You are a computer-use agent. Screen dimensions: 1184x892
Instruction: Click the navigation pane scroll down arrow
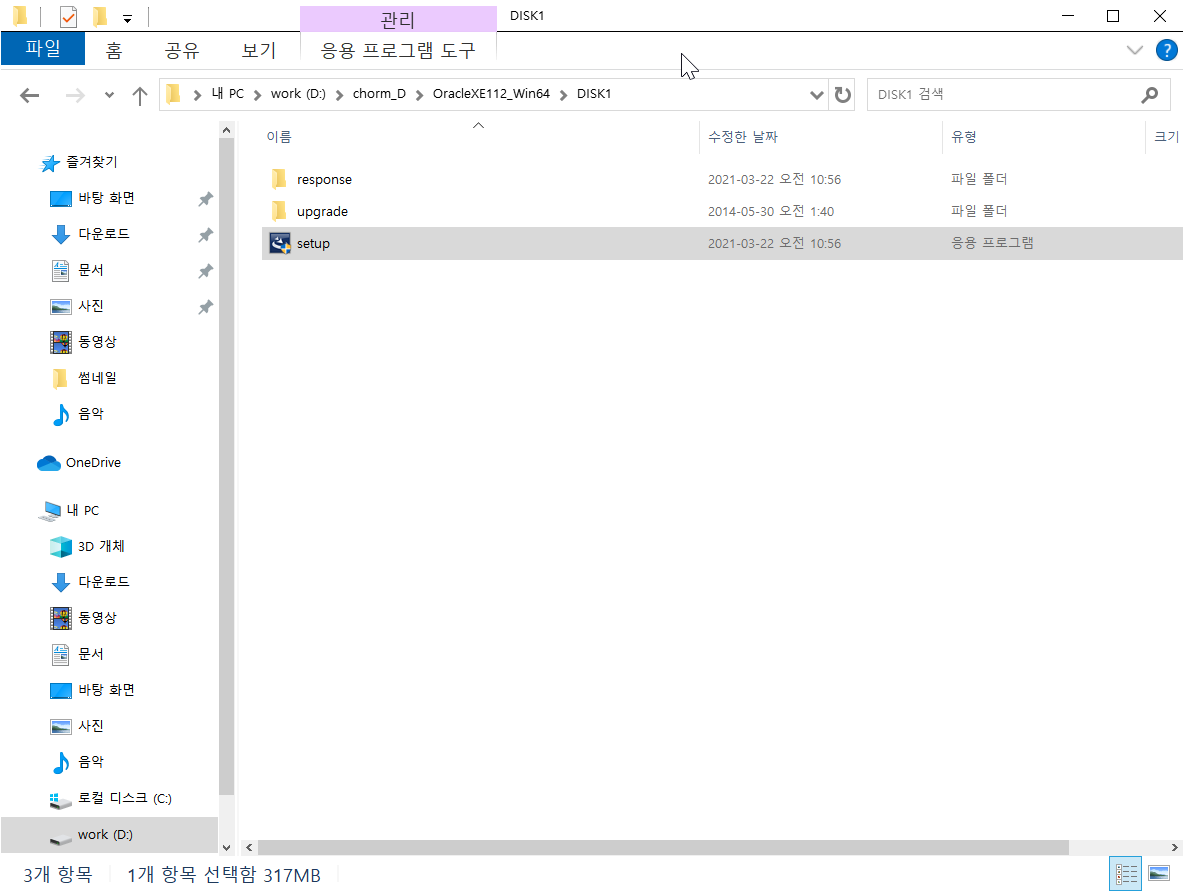click(226, 847)
